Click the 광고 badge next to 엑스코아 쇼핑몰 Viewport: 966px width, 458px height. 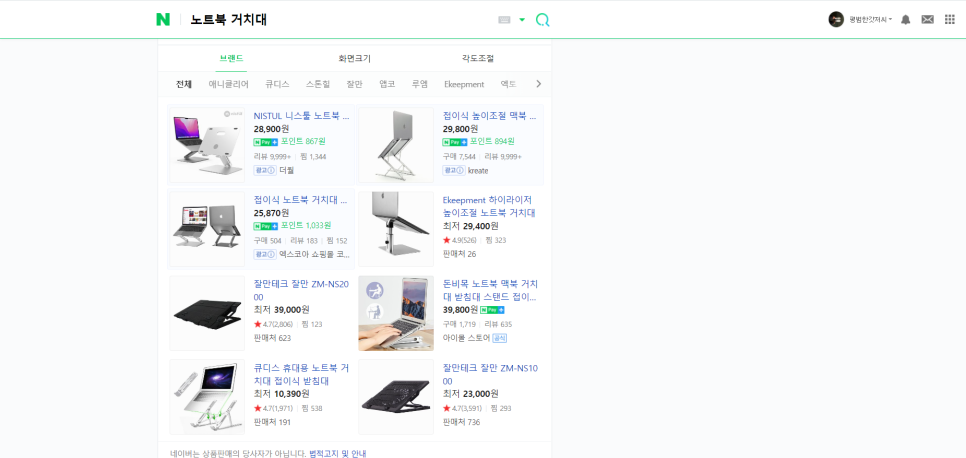pyautogui.click(x=264, y=254)
